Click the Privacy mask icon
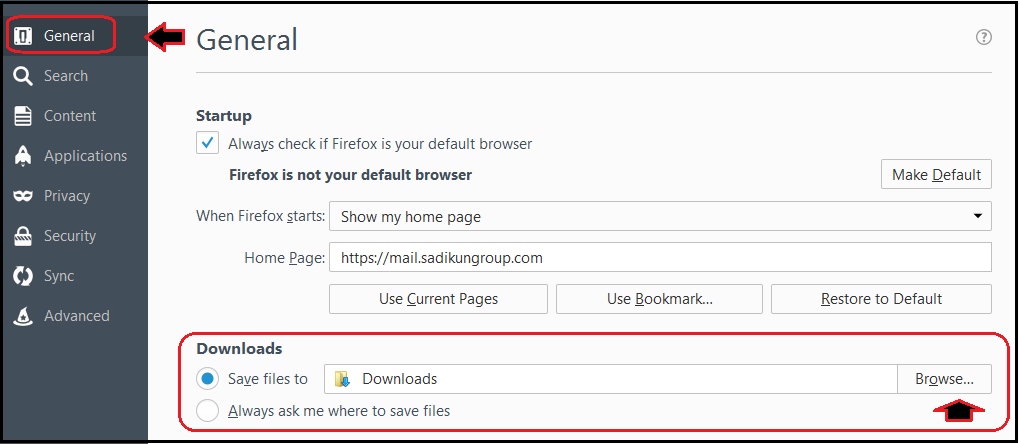 (x=23, y=196)
